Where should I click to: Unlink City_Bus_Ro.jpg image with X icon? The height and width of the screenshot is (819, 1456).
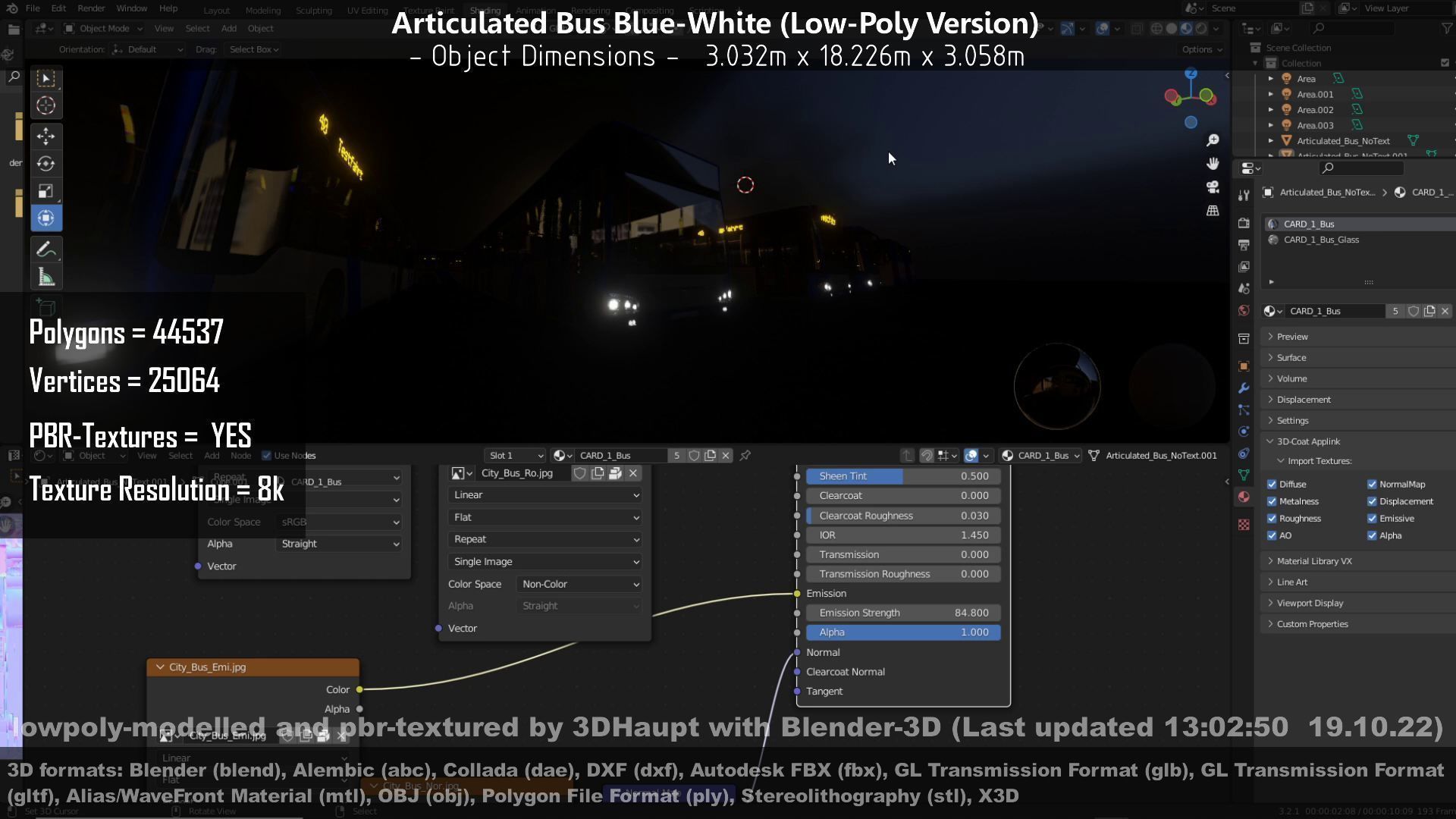[633, 473]
